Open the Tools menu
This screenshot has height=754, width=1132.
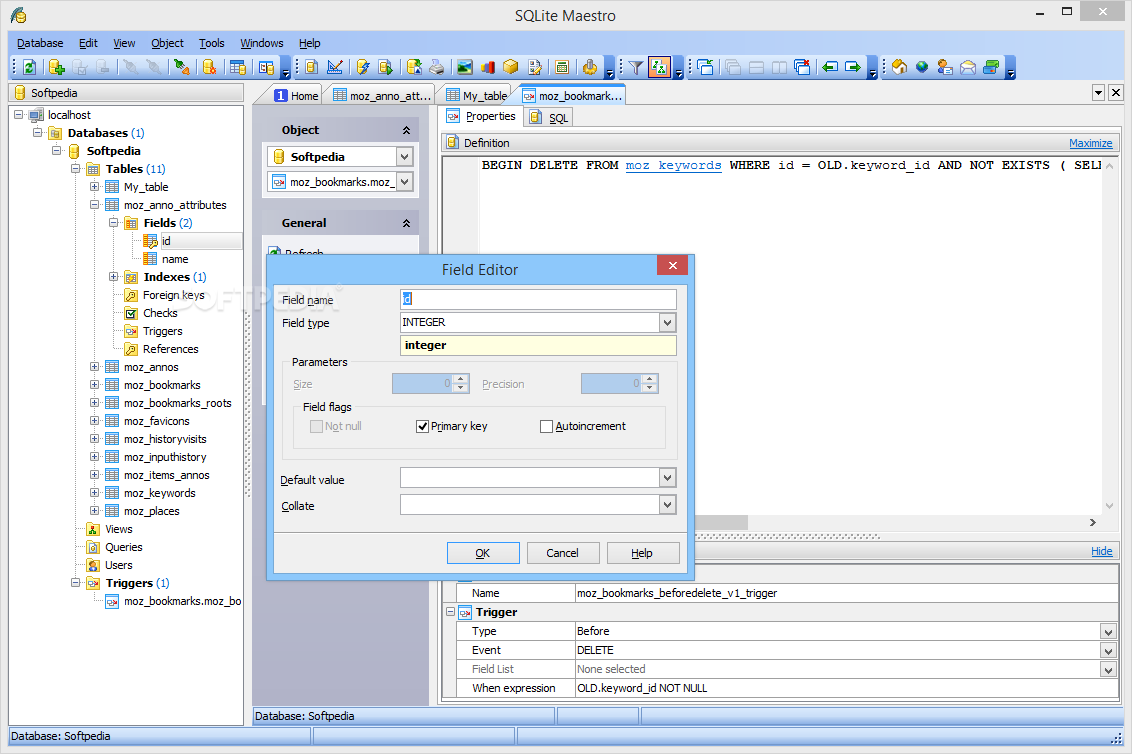pos(212,43)
